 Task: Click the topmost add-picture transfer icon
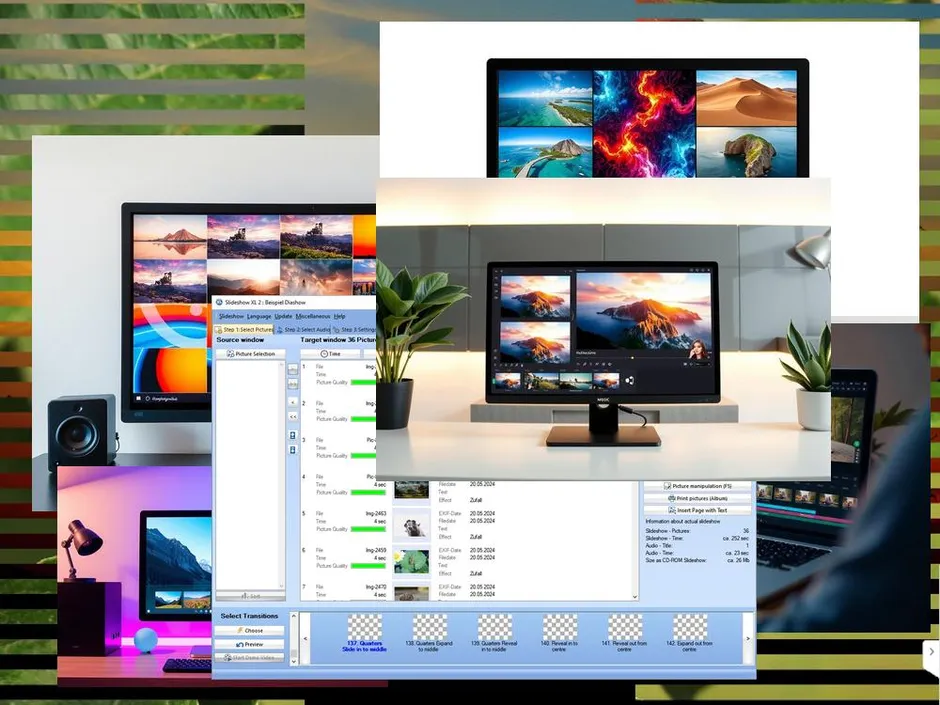[x=293, y=369]
